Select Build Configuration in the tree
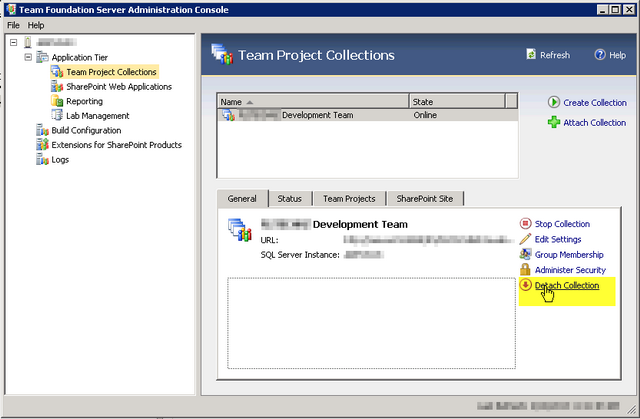The image size is (640, 419). pos(86,131)
